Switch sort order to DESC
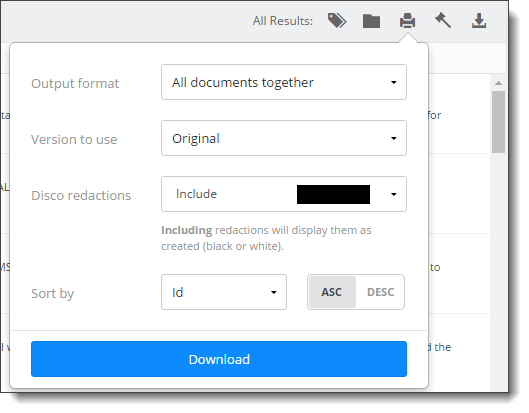Image resolution: width=529 pixels, height=413 pixels. point(380,292)
